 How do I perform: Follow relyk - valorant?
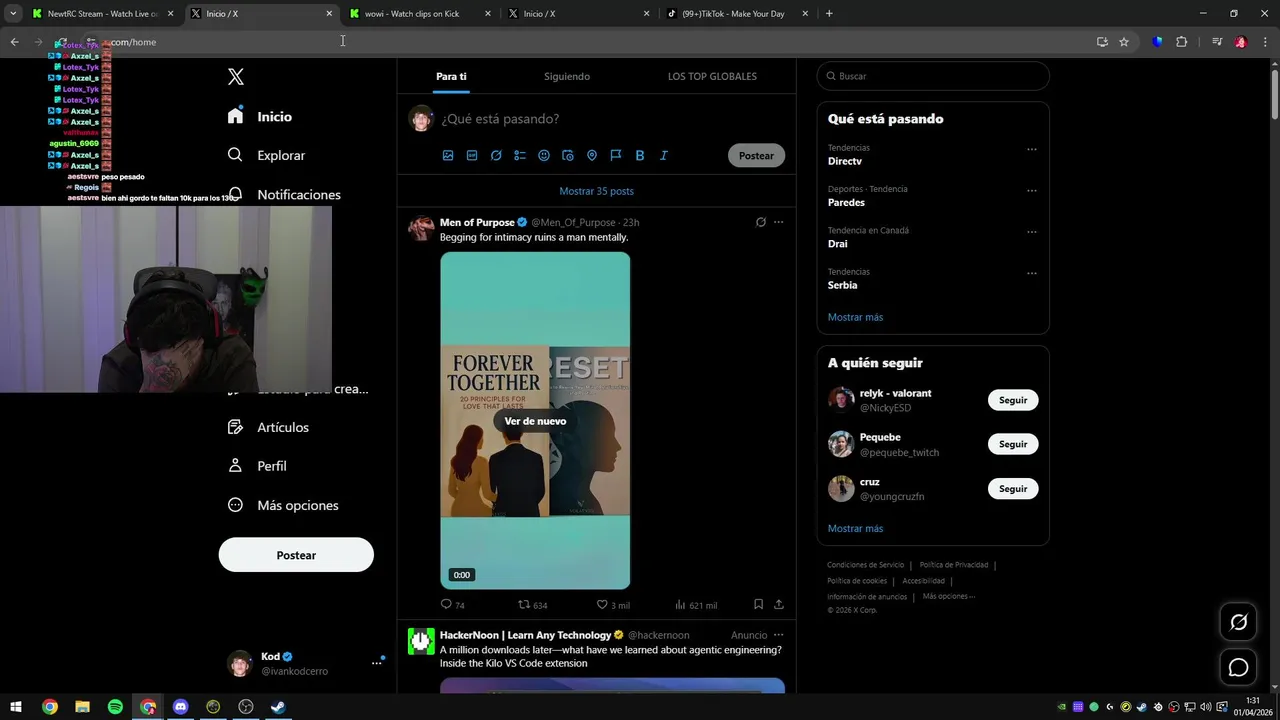click(1013, 400)
